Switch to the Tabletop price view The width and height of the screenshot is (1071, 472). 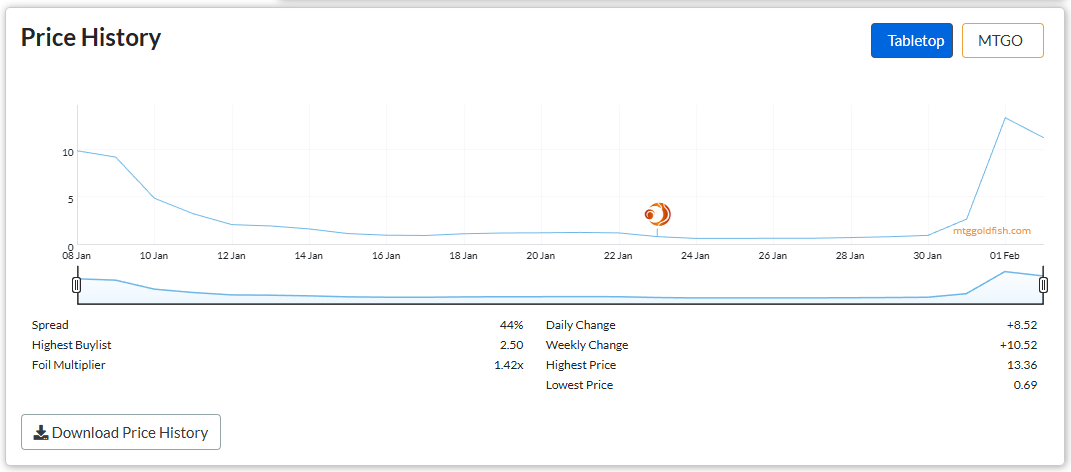tap(911, 41)
